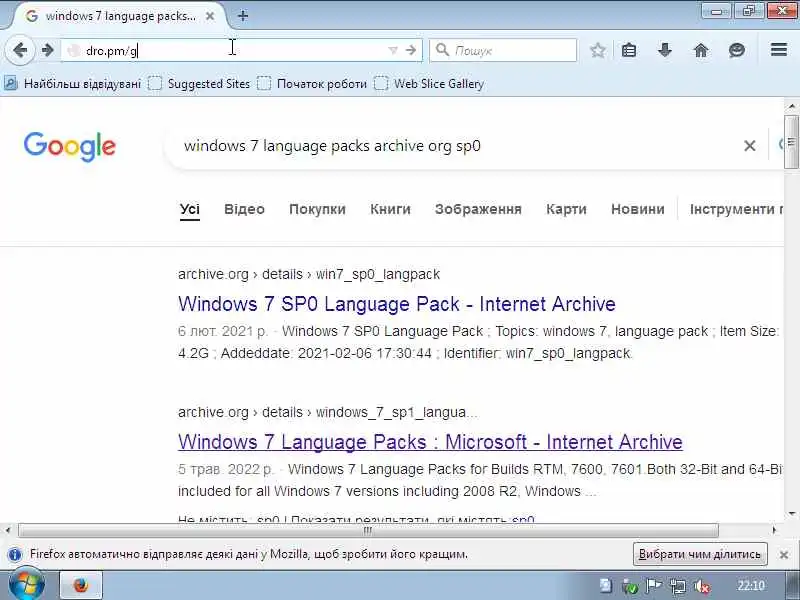
Task: Click the browser Forward arrow button
Action: pos(47,50)
